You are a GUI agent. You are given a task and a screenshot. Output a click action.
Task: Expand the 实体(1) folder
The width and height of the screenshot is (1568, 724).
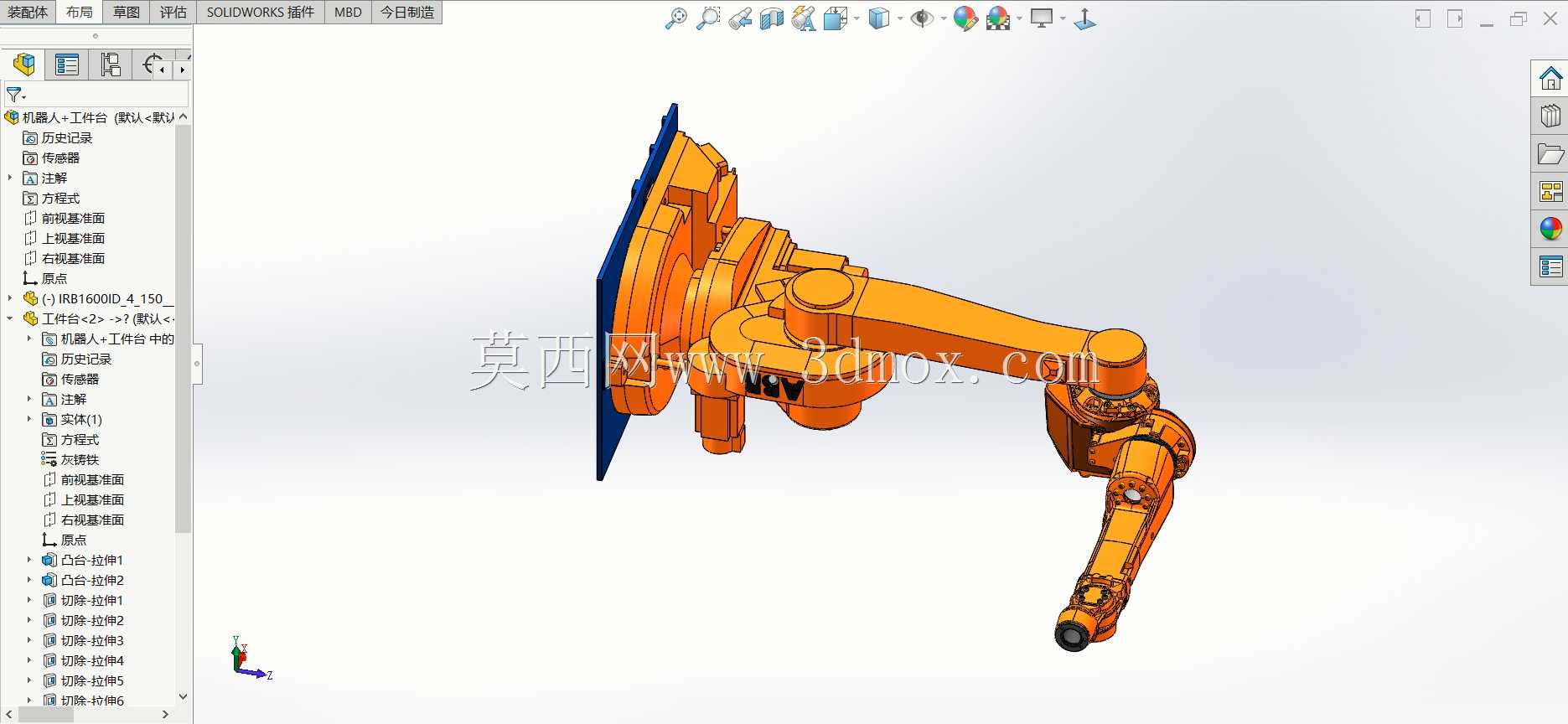pyautogui.click(x=29, y=419)
